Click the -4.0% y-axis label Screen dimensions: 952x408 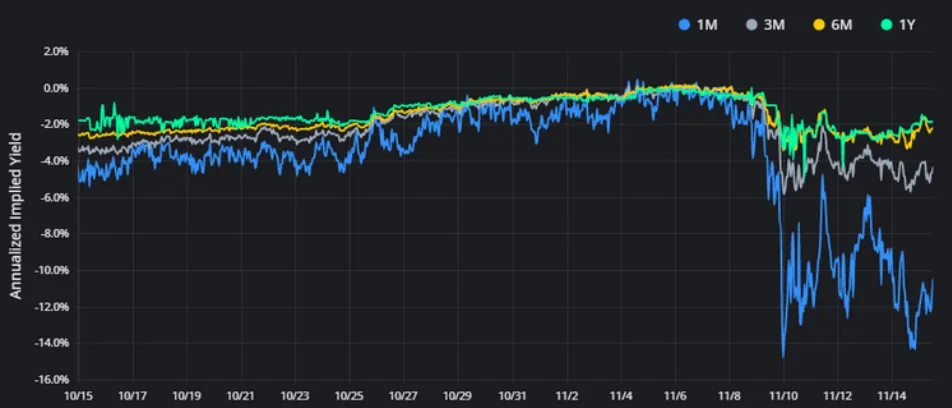pyautogui.click(x=53, y=161)
